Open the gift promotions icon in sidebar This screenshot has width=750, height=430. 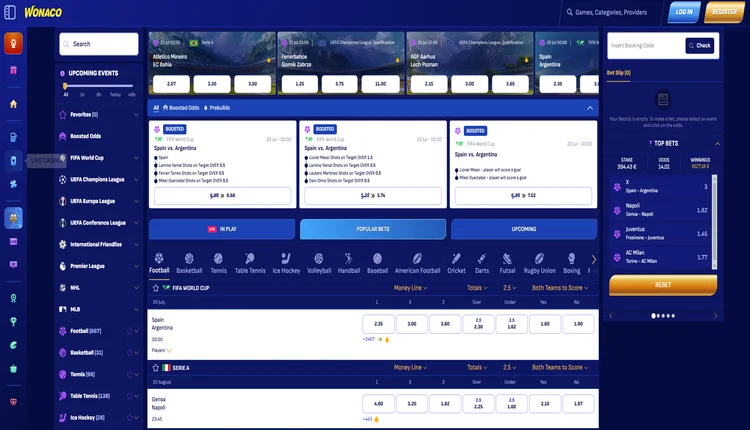(x=13, y=70)
